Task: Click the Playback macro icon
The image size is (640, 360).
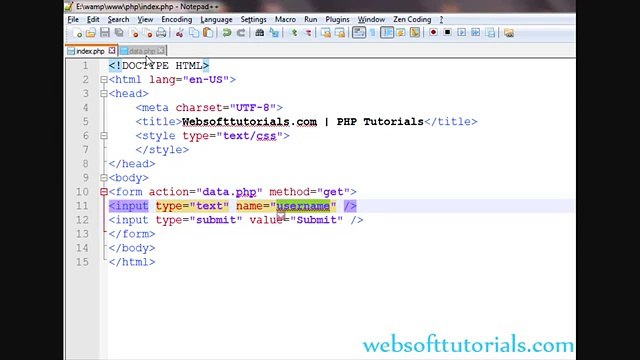Action: click(462, 33)
